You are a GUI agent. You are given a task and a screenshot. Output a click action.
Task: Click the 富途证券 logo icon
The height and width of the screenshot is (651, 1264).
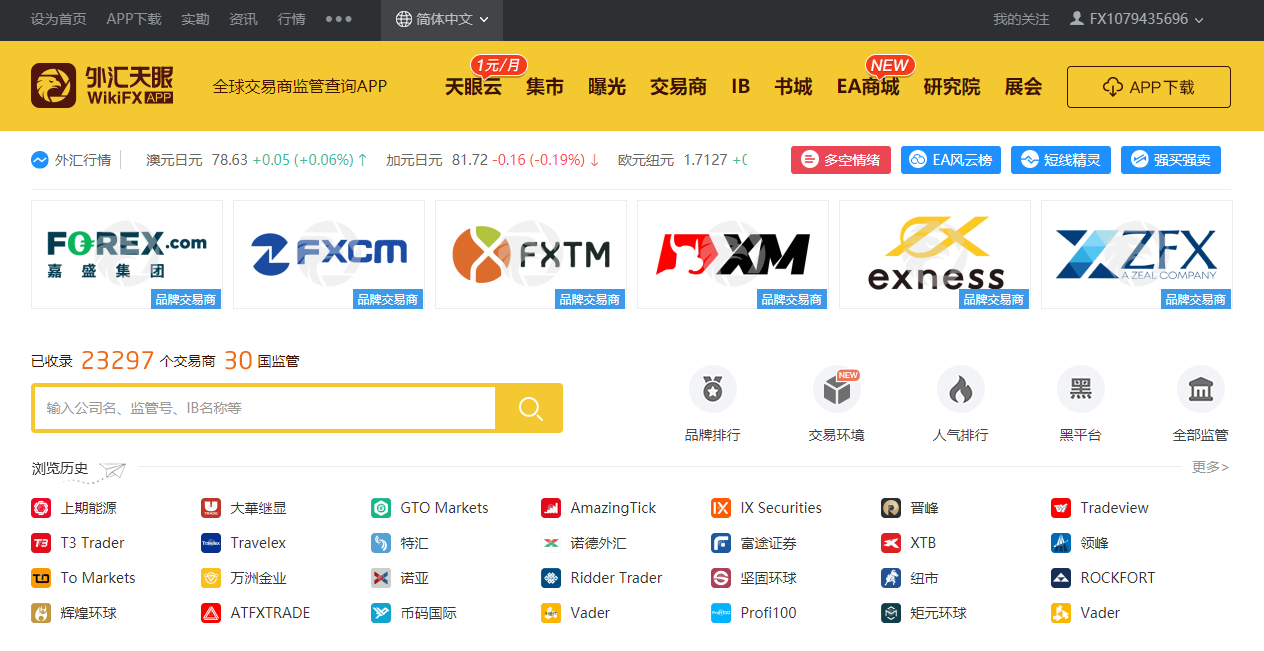(721, 543)
